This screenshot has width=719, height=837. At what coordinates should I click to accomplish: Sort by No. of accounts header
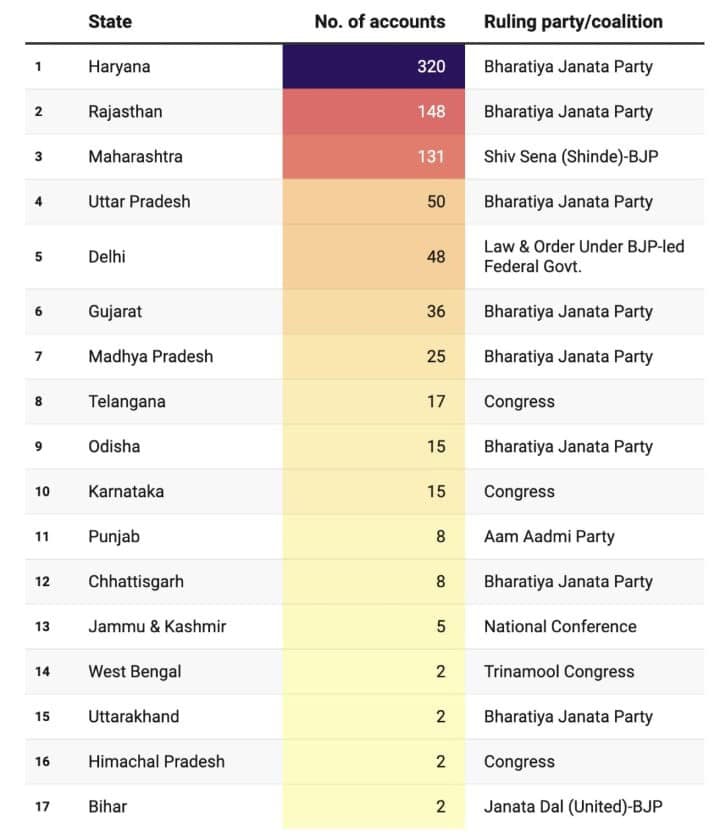pyautogui.click(x=379, y=21)
